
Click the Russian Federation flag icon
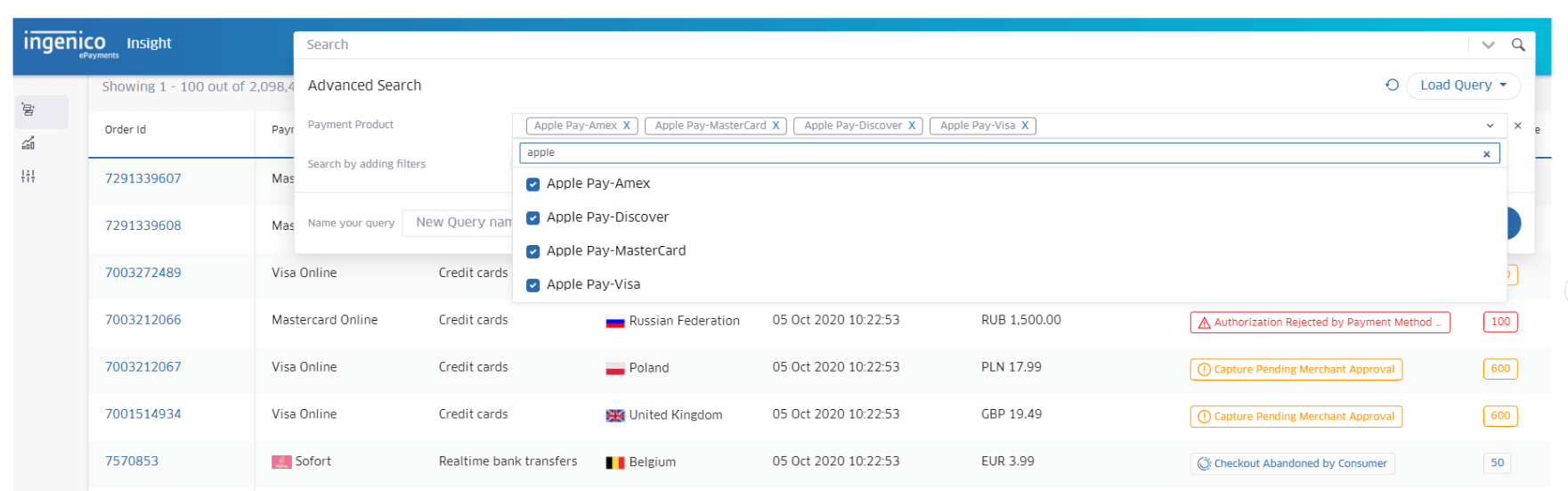(614, 322)
